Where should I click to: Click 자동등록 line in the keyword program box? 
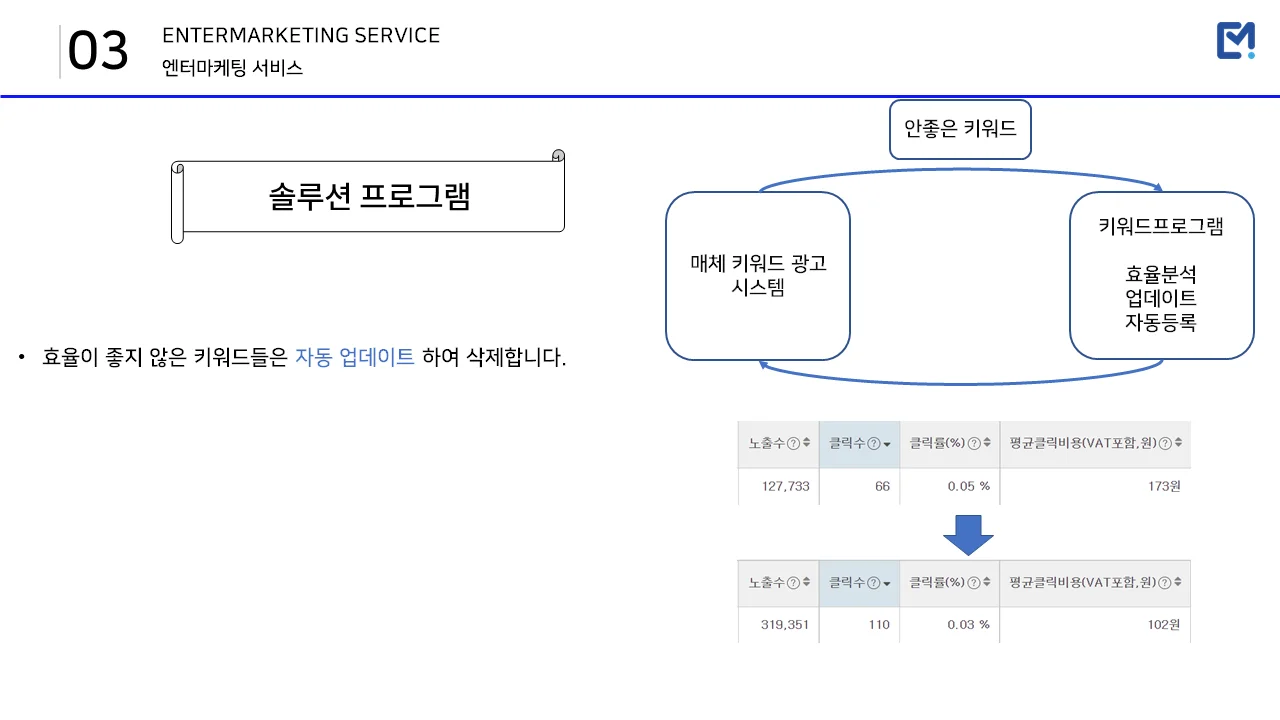pos(1161,322)
